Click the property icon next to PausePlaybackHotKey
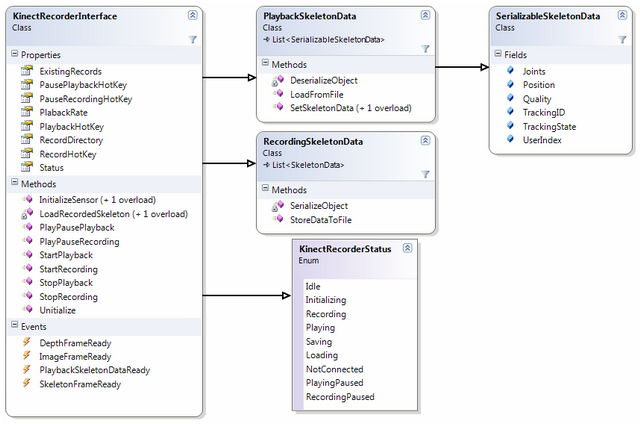The height and width of the screenshot is (424, 640). 27,84
